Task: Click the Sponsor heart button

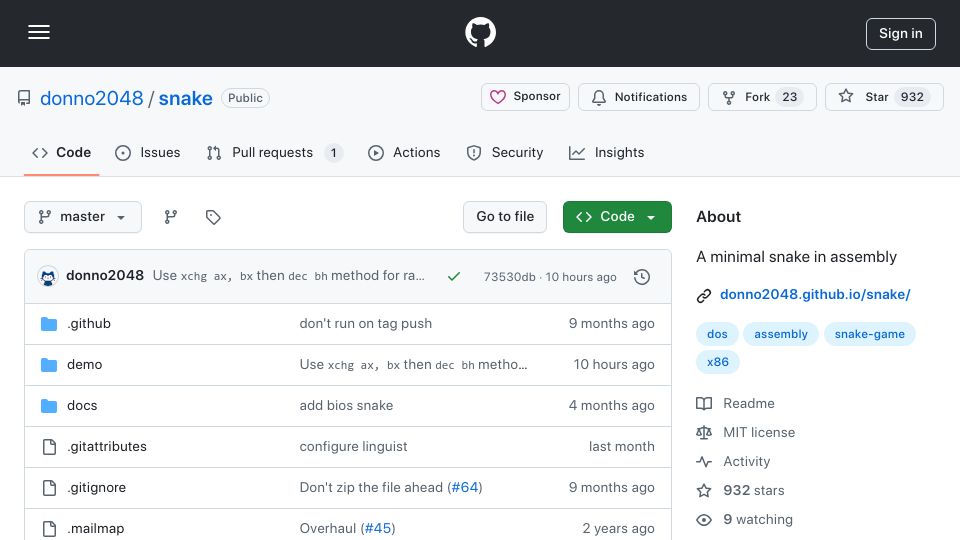Action: pyautogui.click(x=525, y=97)
